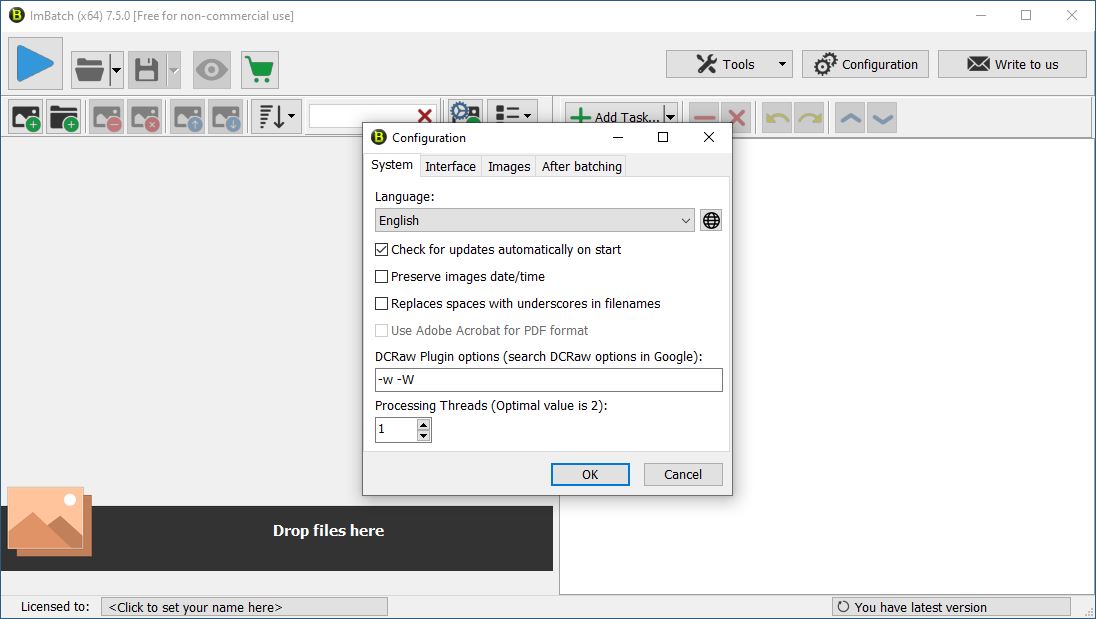The height and width of the screenshot is (619, 1096).
Task: Click the globe language icon
Action: pyautogui.click(x=711, y=220)
